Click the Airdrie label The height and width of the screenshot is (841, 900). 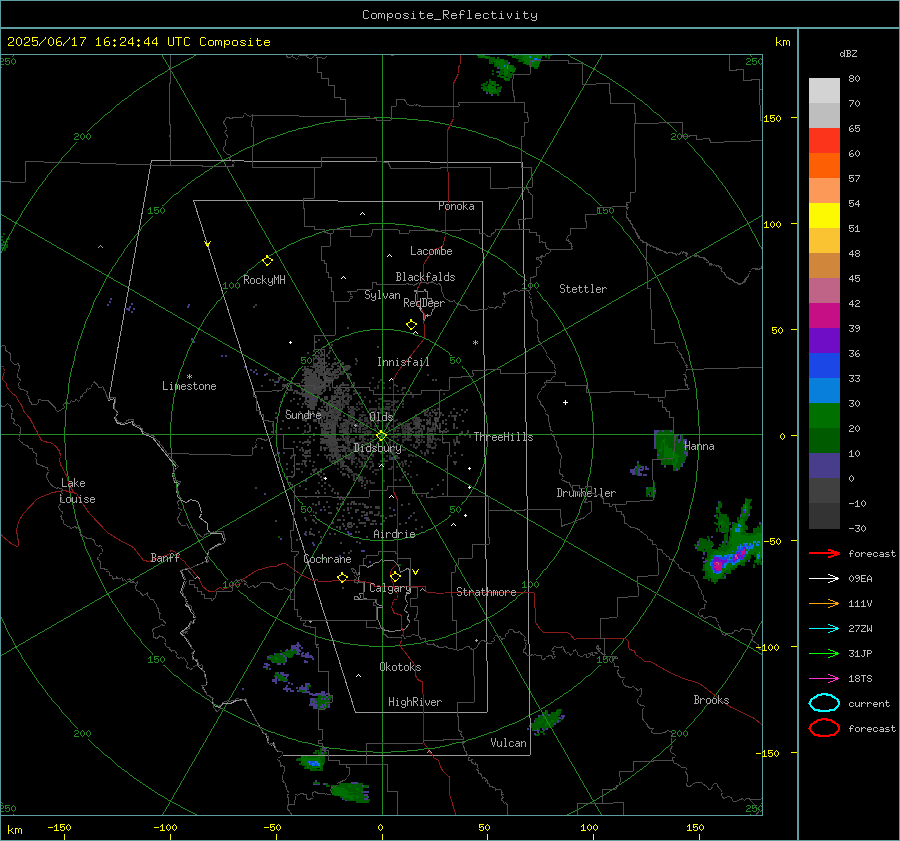click(394, 534)
